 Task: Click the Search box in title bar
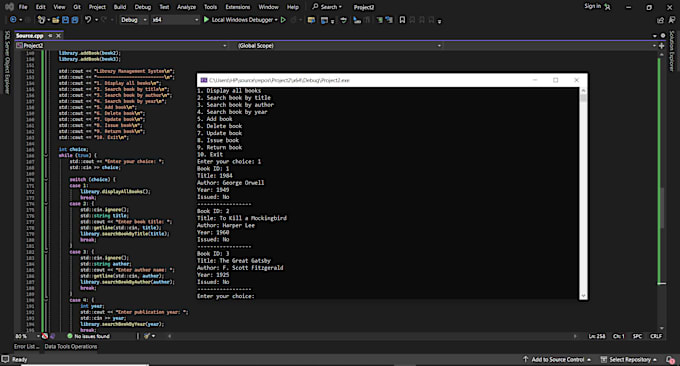[x=327, y=7]
